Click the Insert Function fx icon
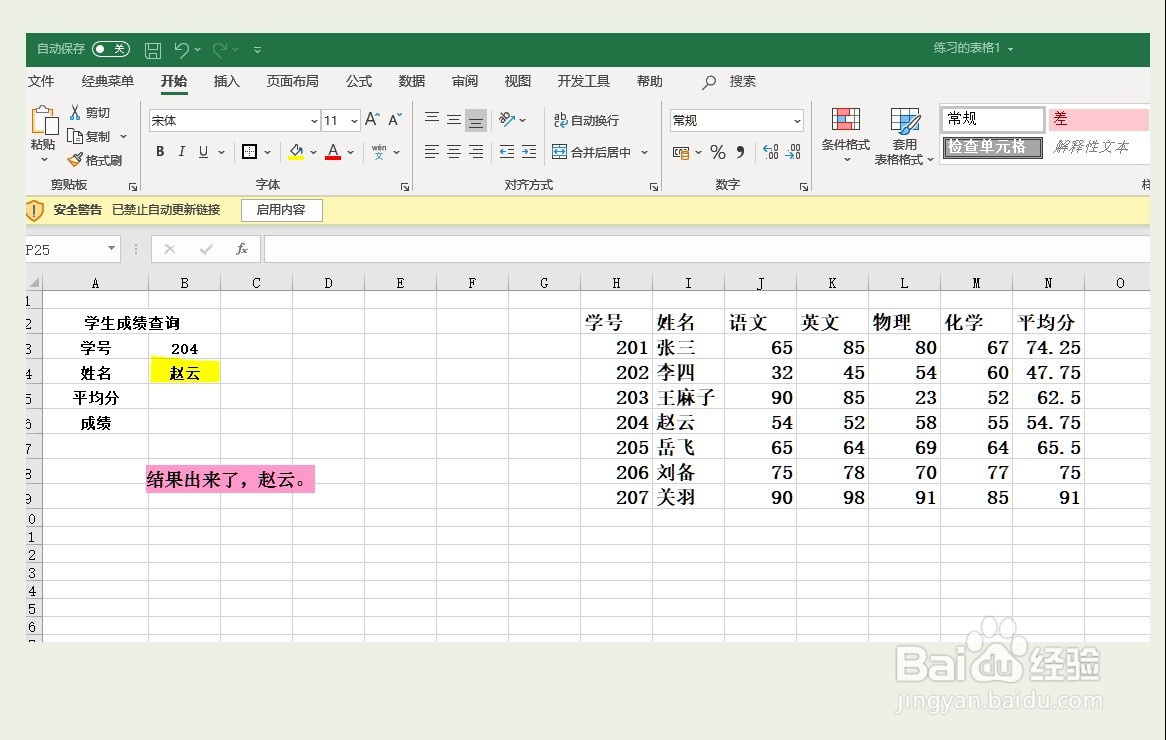The height and width of the screenshot is (740, 1166). [x=241, y=248]
